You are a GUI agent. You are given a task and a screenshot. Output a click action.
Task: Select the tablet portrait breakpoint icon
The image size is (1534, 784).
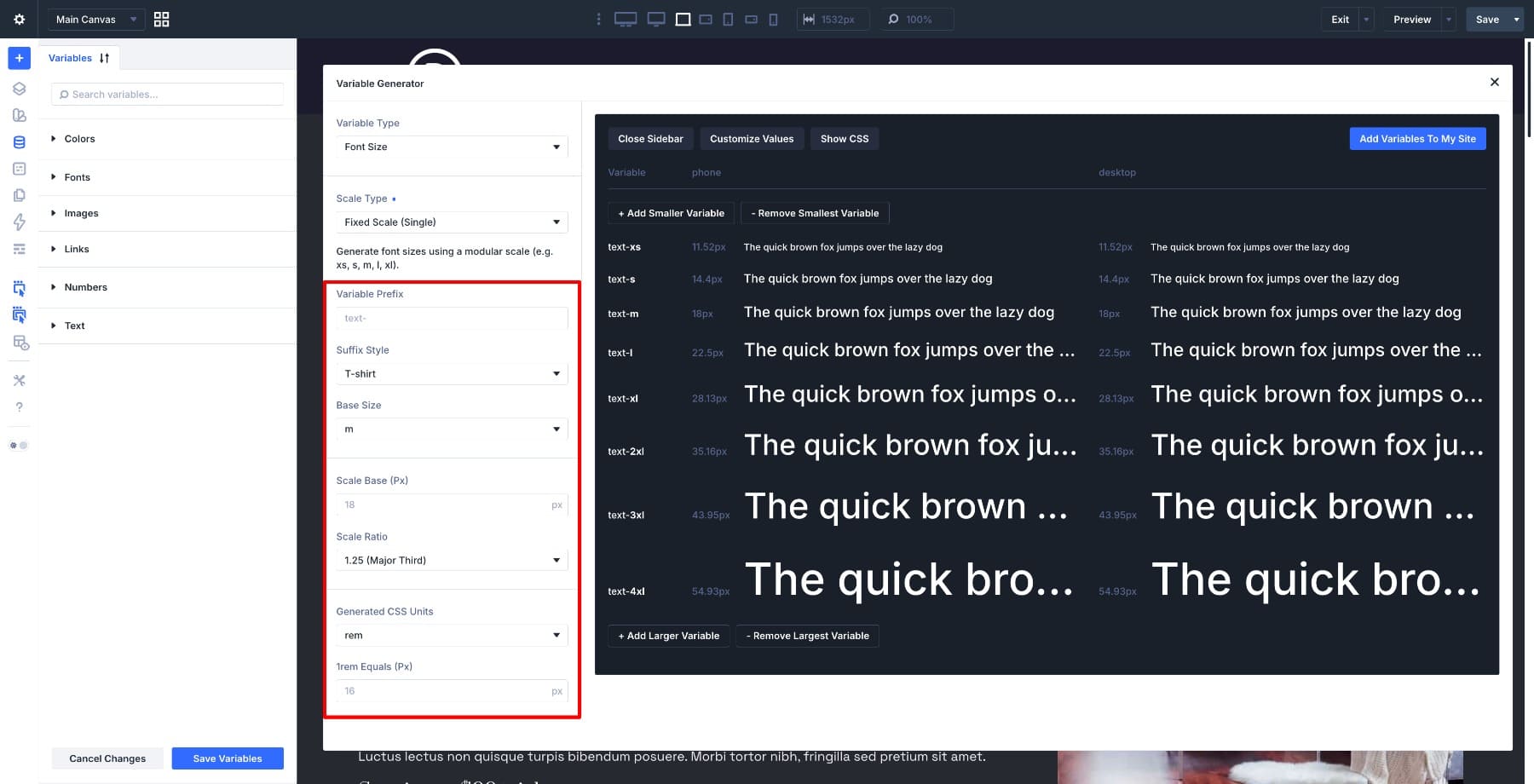[x=728, y=19]
